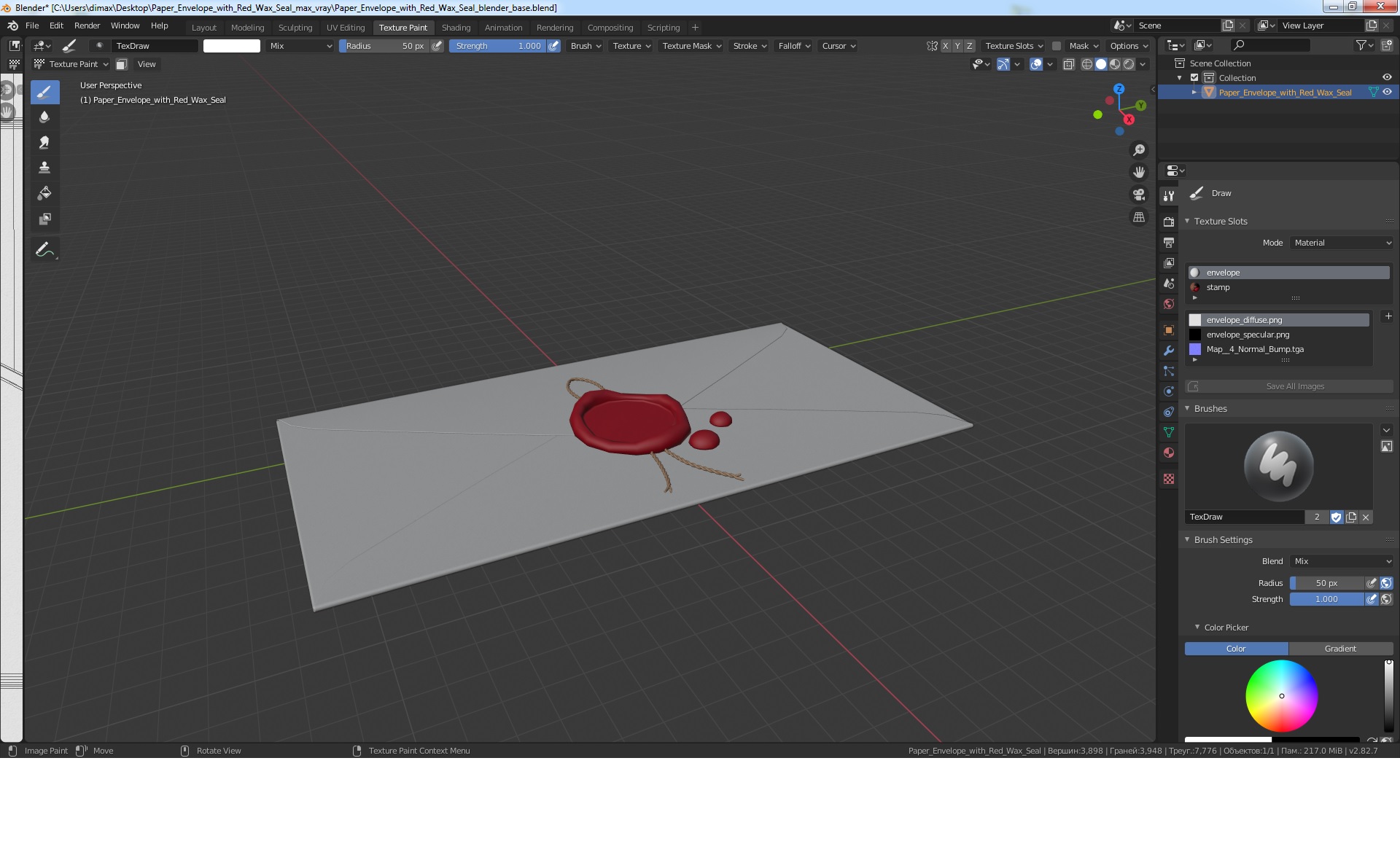This screenshot has height=844, width=1400.
Task: Toggle the Collection exclude checkbox
Action: point(1194,78)
